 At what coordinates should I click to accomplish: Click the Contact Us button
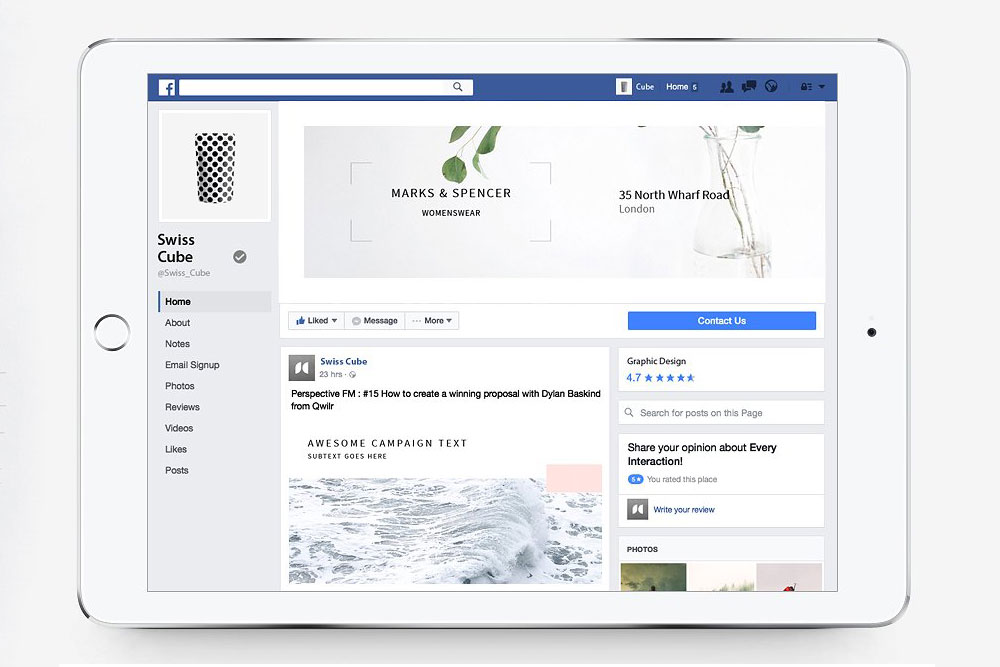coord(721,321)
